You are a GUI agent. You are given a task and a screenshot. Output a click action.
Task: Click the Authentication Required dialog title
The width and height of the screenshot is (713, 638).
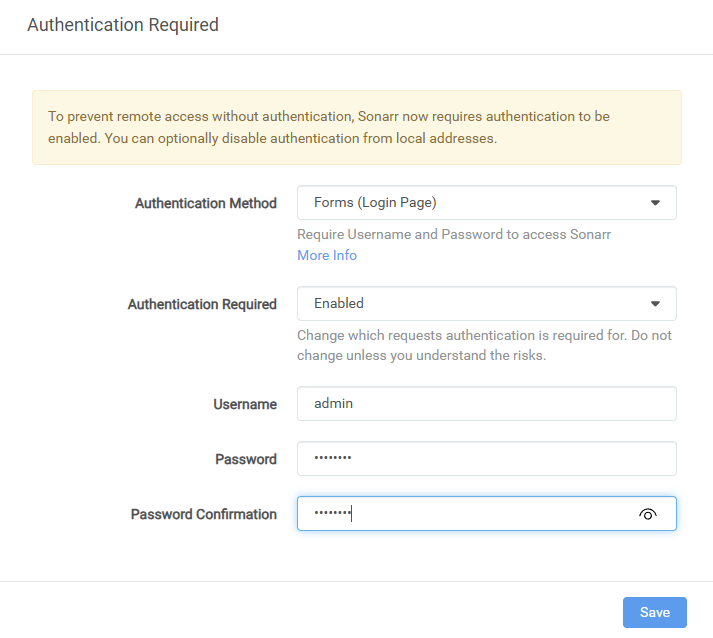point(123,25)
